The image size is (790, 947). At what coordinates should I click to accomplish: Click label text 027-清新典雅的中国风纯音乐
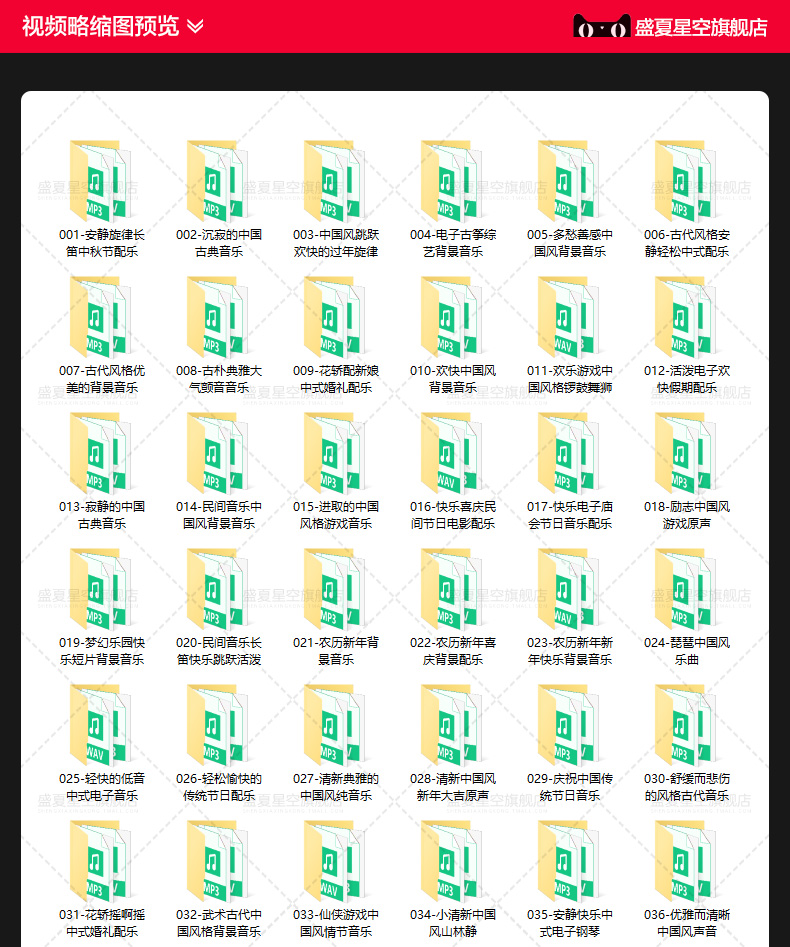click(x=336, y=786)
